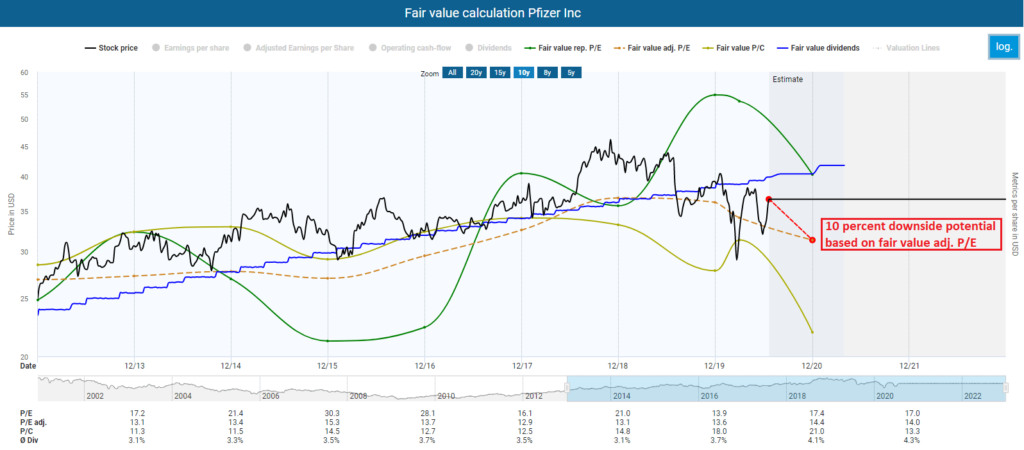Enable the Valuation Lines legend entry

click(x=906, y=48)
